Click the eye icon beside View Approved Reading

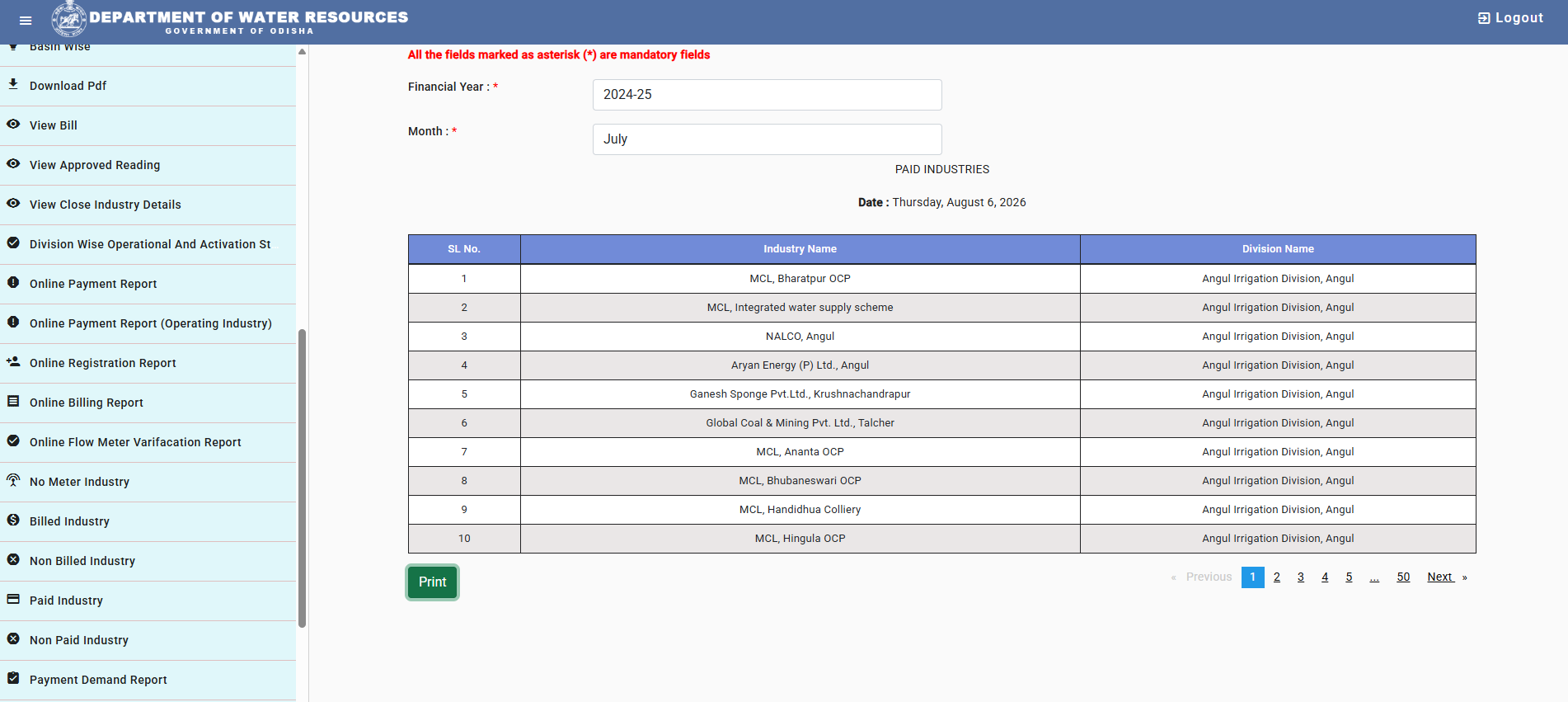click(x=13, y=163)
